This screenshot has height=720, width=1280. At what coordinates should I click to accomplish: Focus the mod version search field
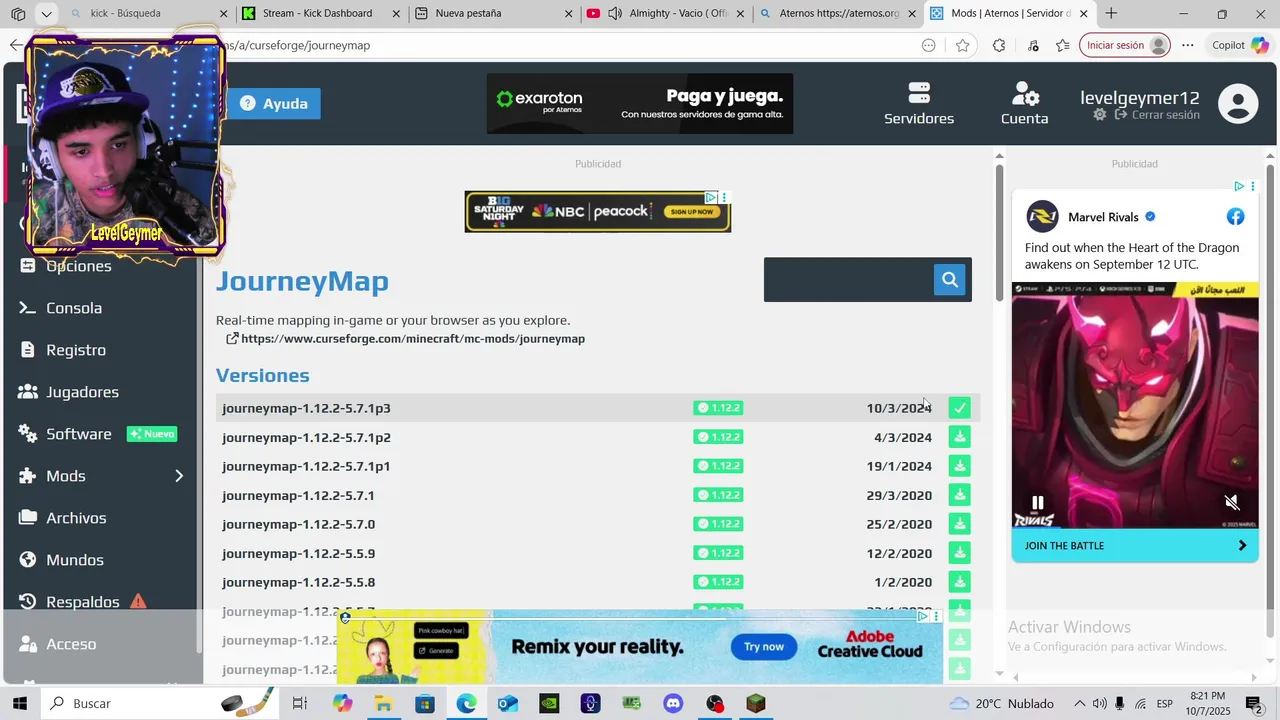[849, 280]
